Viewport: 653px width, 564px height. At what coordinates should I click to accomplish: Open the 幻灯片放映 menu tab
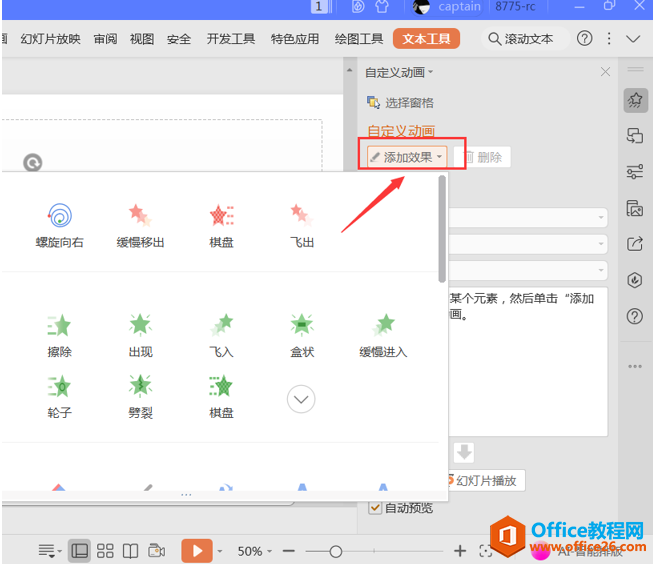tap(50, 39)
